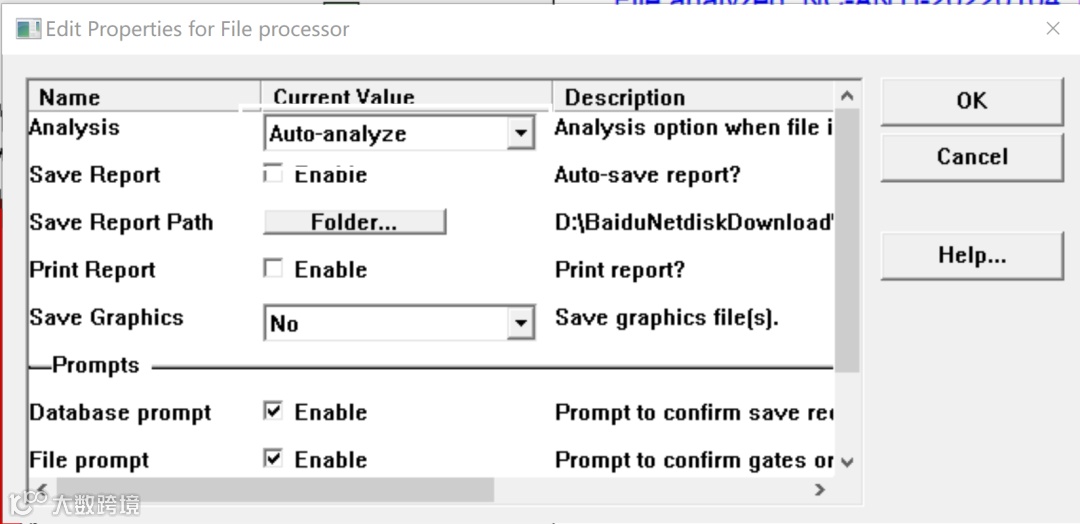Image resolution: width=1080 pixels, height=524 pixels.
Task: Expand the Save Graphics dropdown arrow
Action: pyautogui.click(x=520, y=323)
